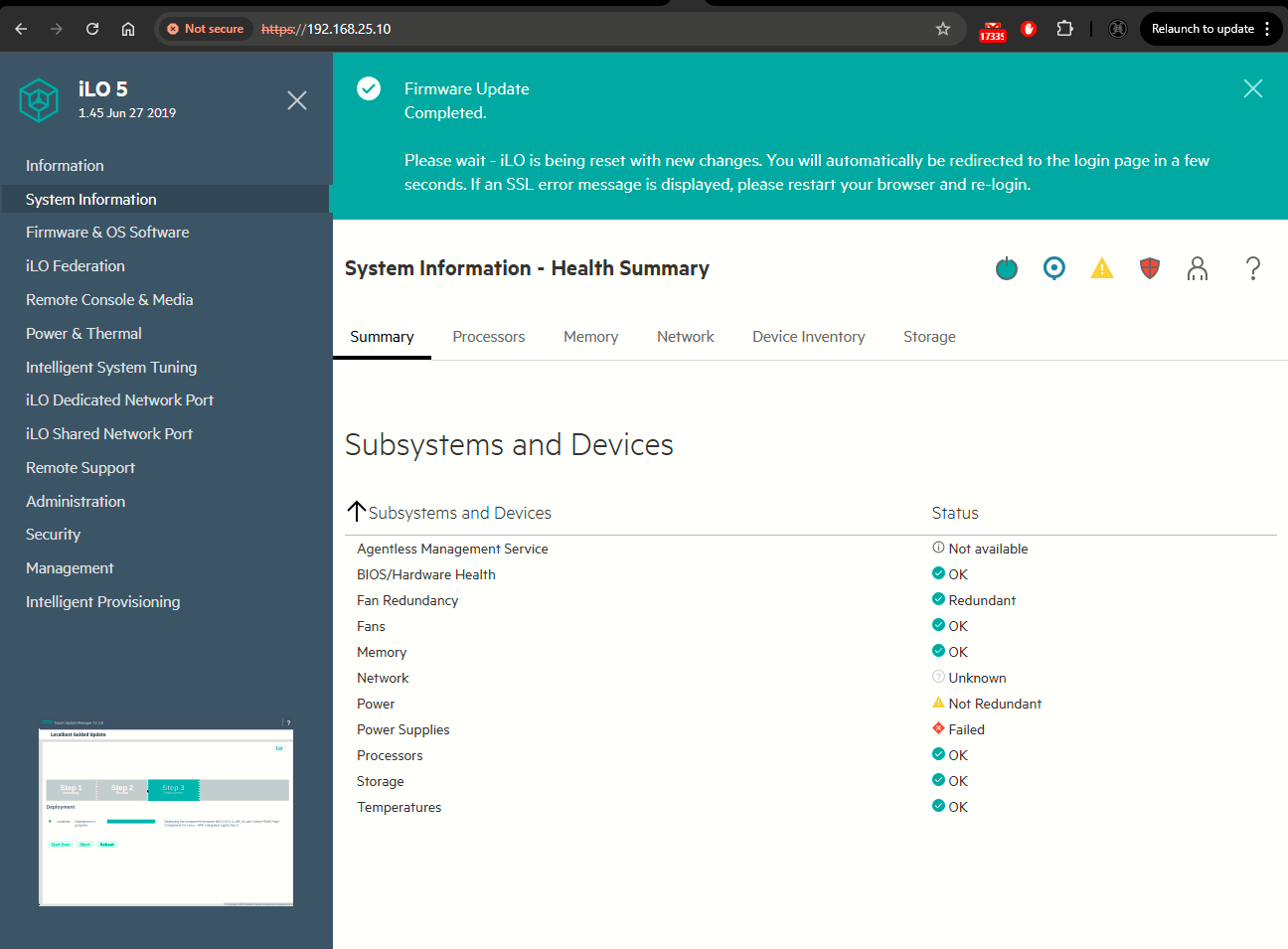This screenshot has height=949, width=1288.
Task: Click the Network Unknown status icon
Action: point(938,677)
